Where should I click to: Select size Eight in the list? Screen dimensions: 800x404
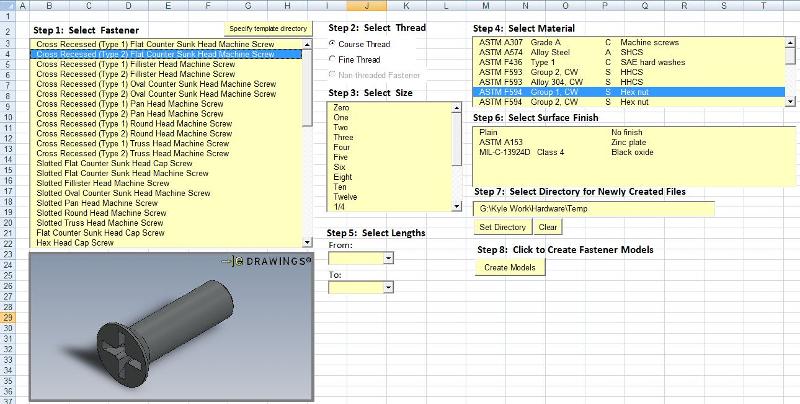(x=390, y=177)
